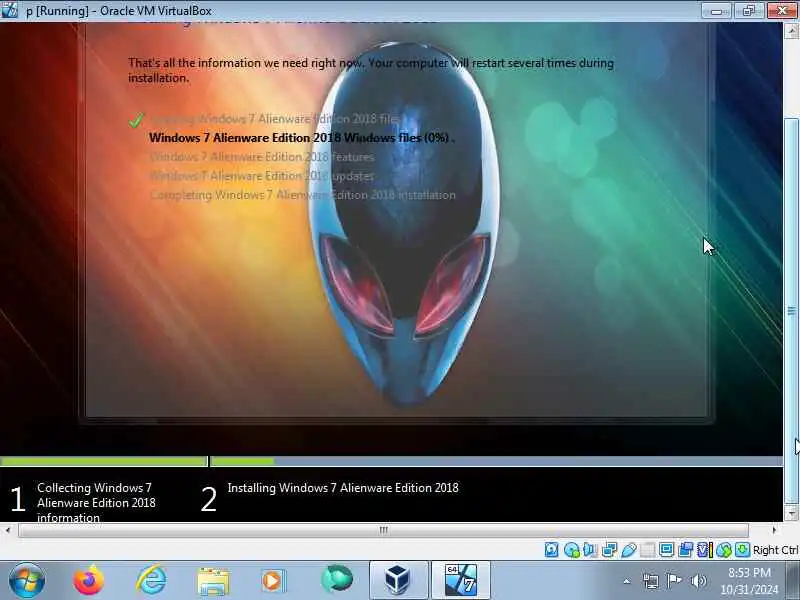Open Windows Media Player from the taskbar
Image resolution: width=800 pixels, height=600 pixels.
click(x=274, y=581)
